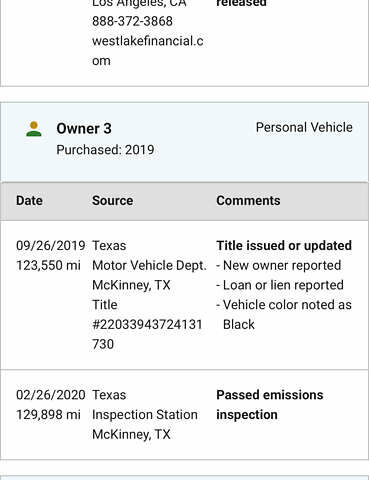369x480 pixels.
Task: Select the title number #22033943724131730
Action: (147, 334)
